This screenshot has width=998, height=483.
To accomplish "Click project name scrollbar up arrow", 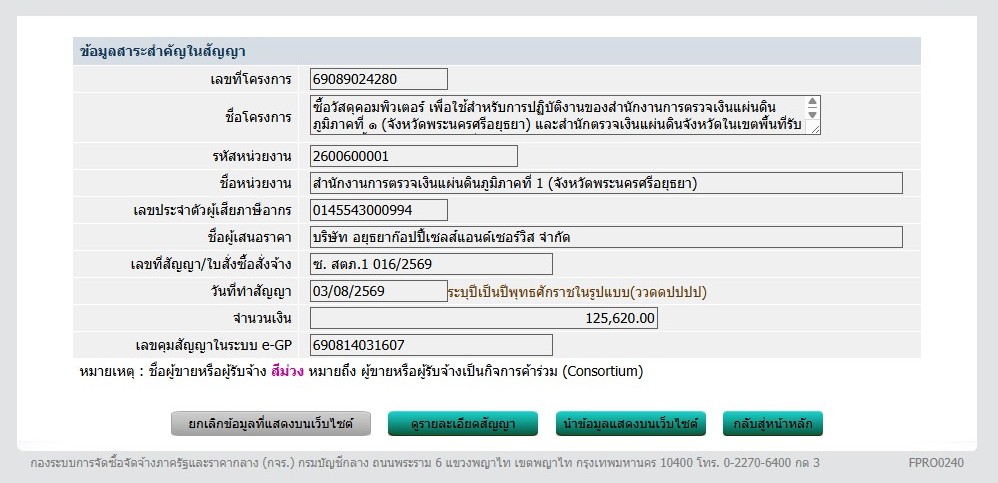I will coord(812,101).
